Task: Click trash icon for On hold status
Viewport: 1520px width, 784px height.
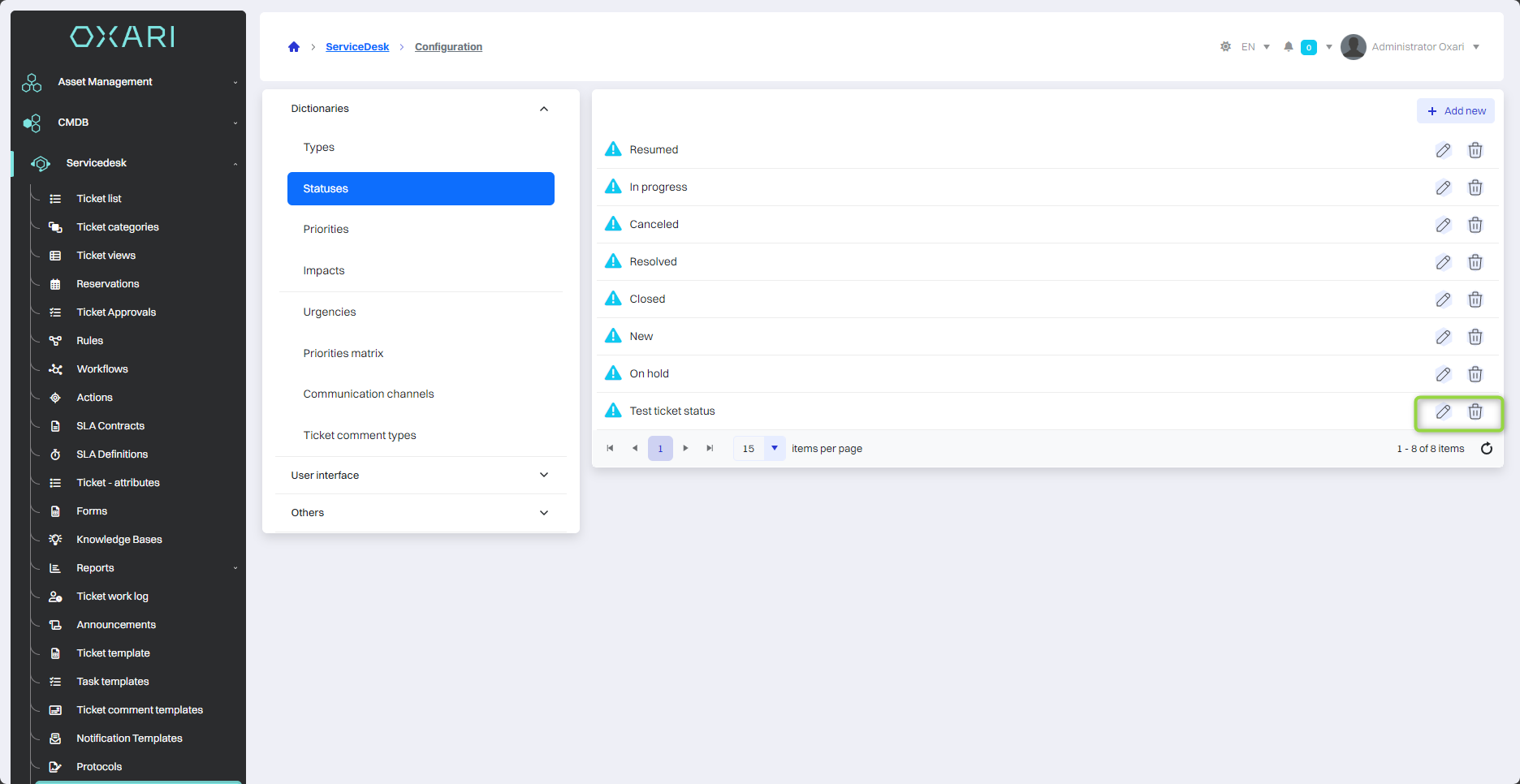Action: (x=1475, y=374)
